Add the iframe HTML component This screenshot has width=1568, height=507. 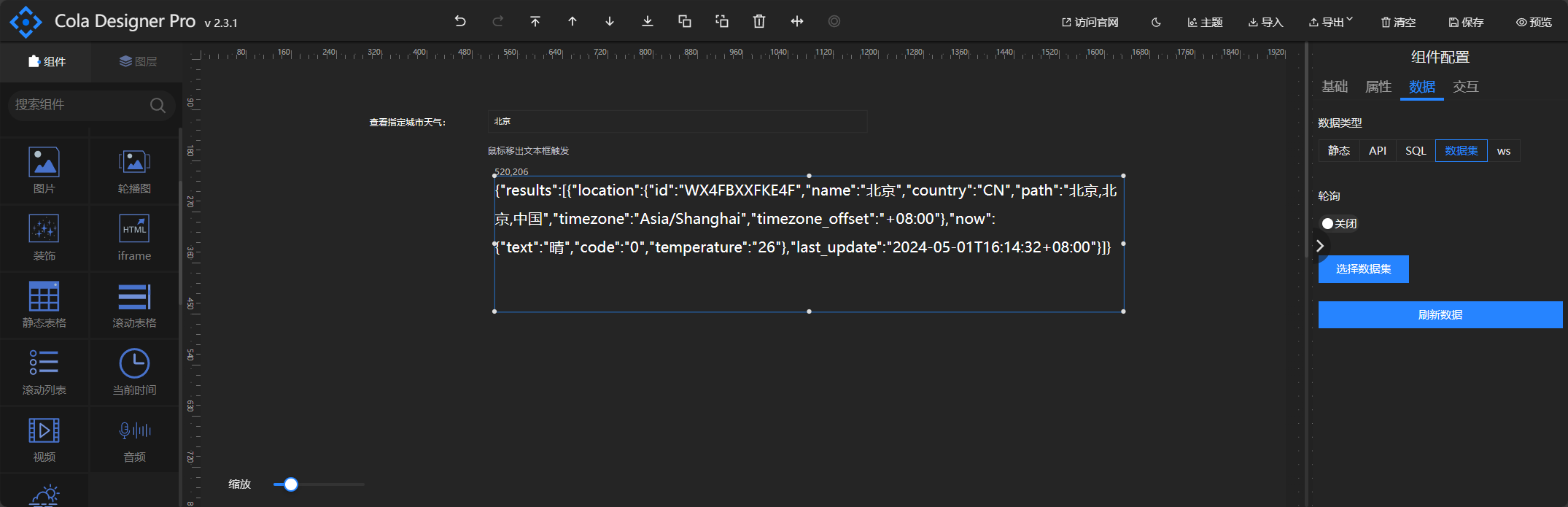click(134, 238)
